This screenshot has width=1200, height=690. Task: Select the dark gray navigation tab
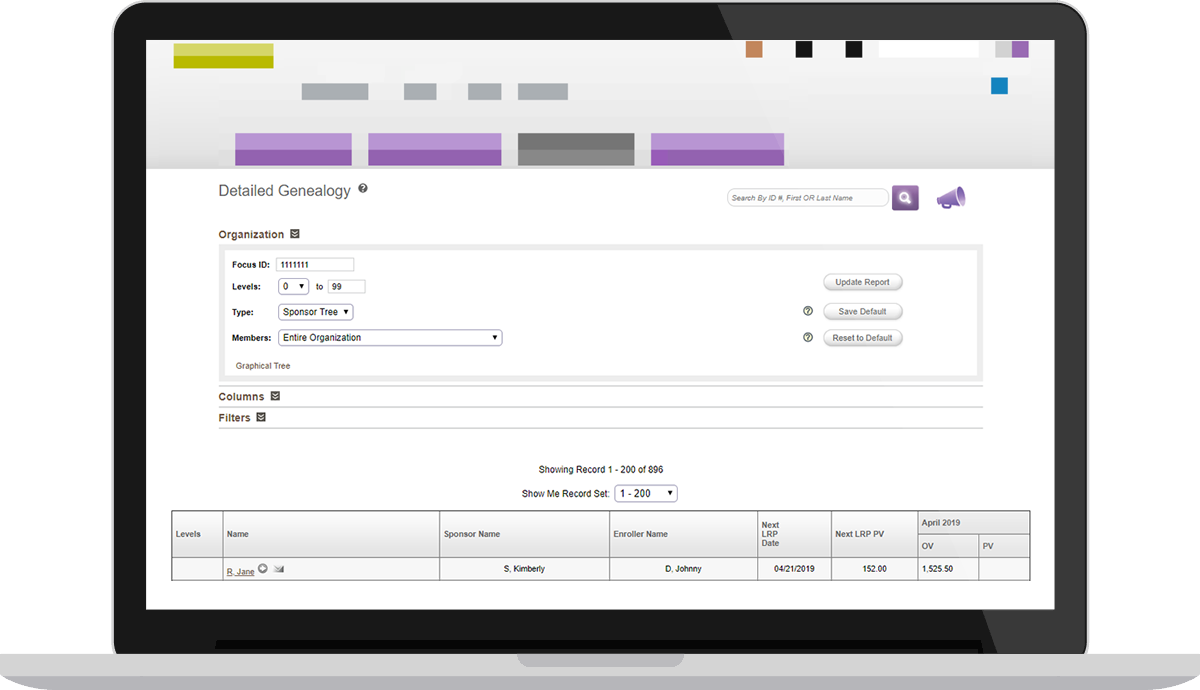(x=576, y=149)
